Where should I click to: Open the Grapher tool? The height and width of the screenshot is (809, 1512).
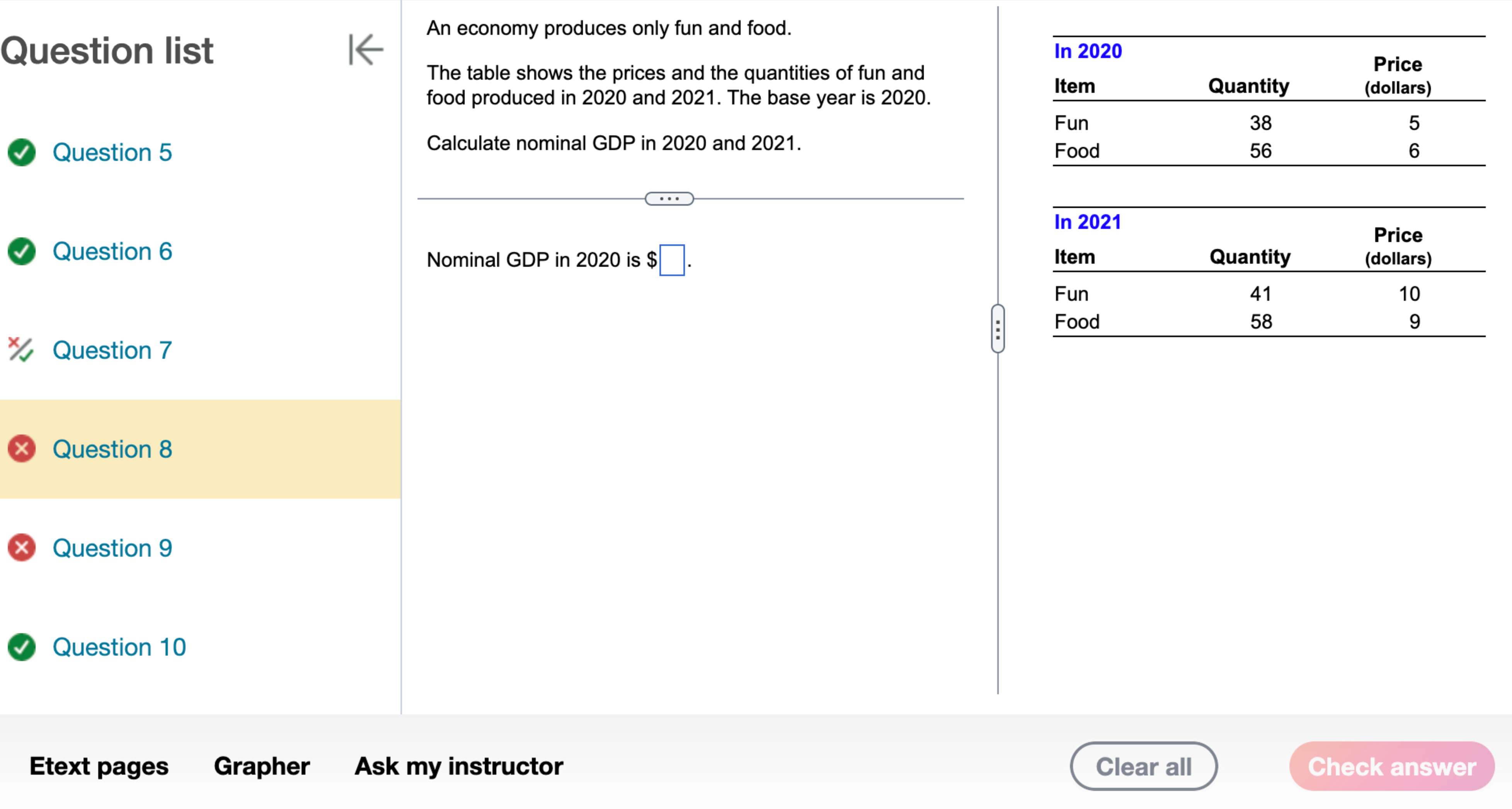[x=262, y=766]
